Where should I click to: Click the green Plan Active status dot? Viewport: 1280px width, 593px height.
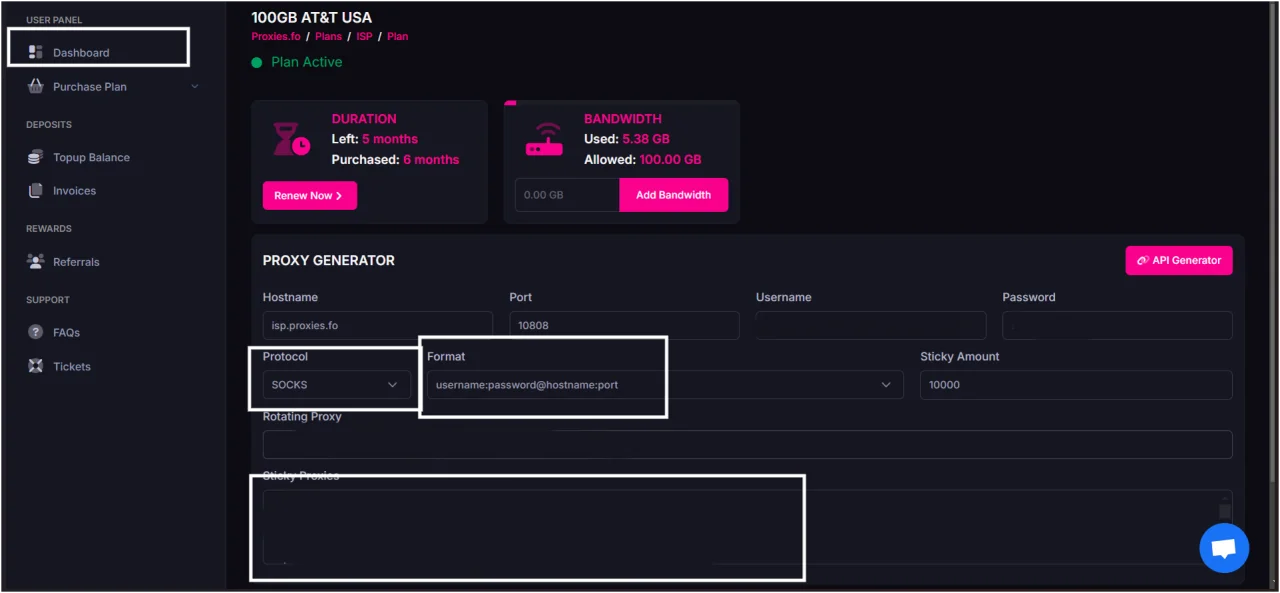coord(257,62)
